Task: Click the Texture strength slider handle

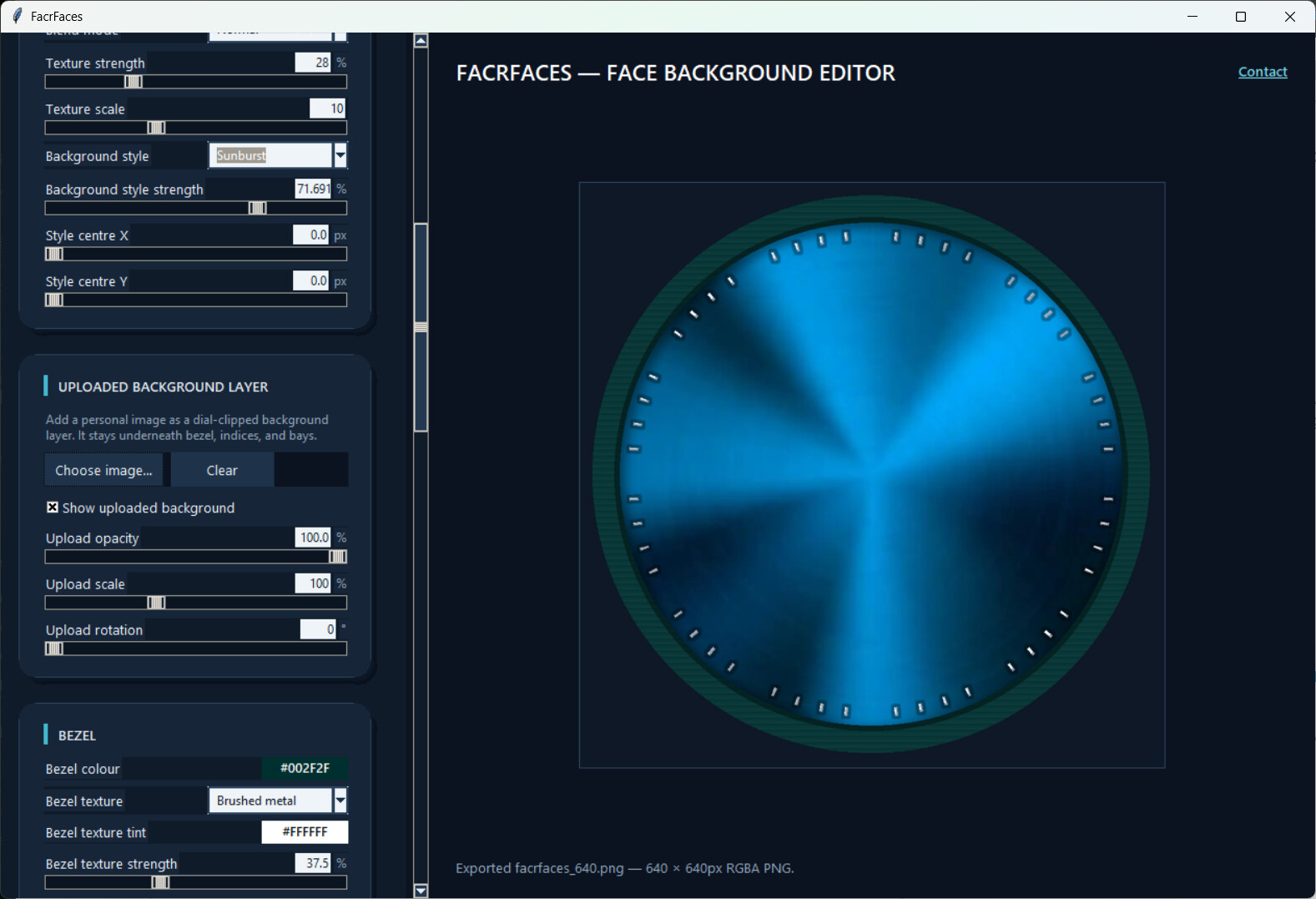Action: (x=134, y=82)
